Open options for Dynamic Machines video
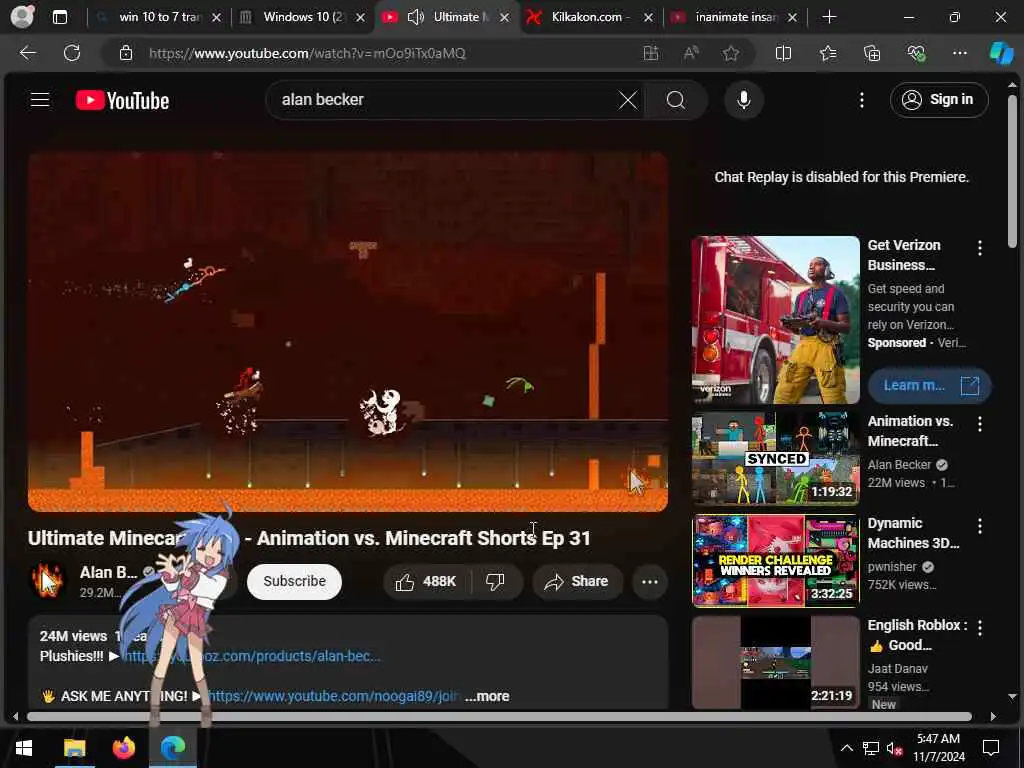The height and width of the screenshot is (768, 1024). pyautogui.click(x=979, y=526)
